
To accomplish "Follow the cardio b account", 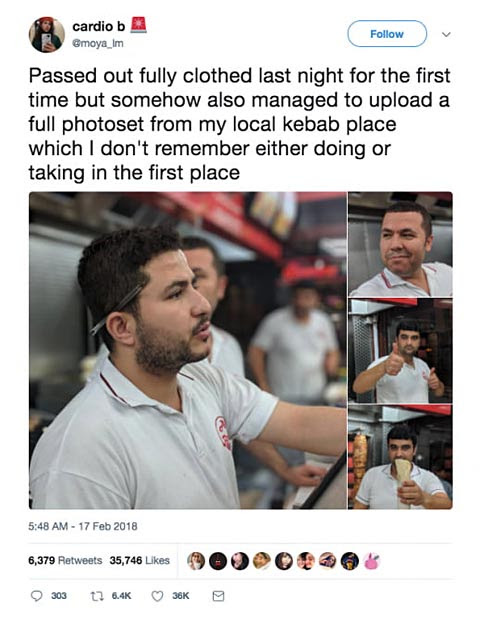I will click(387, 34).
